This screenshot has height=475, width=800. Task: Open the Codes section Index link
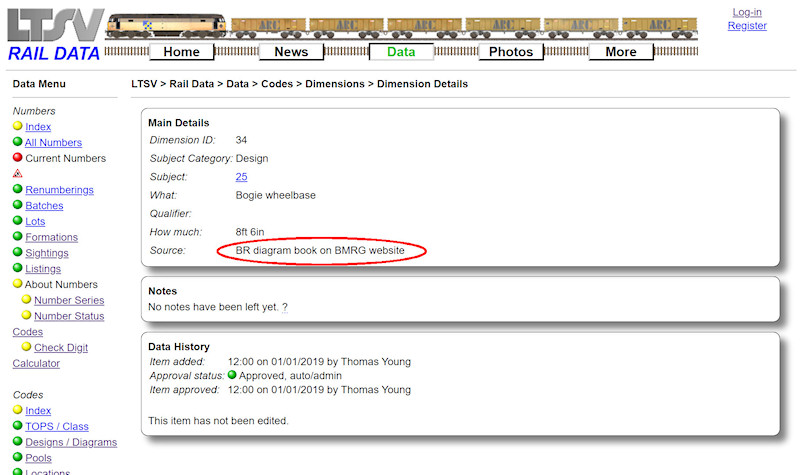coord(38,411)
